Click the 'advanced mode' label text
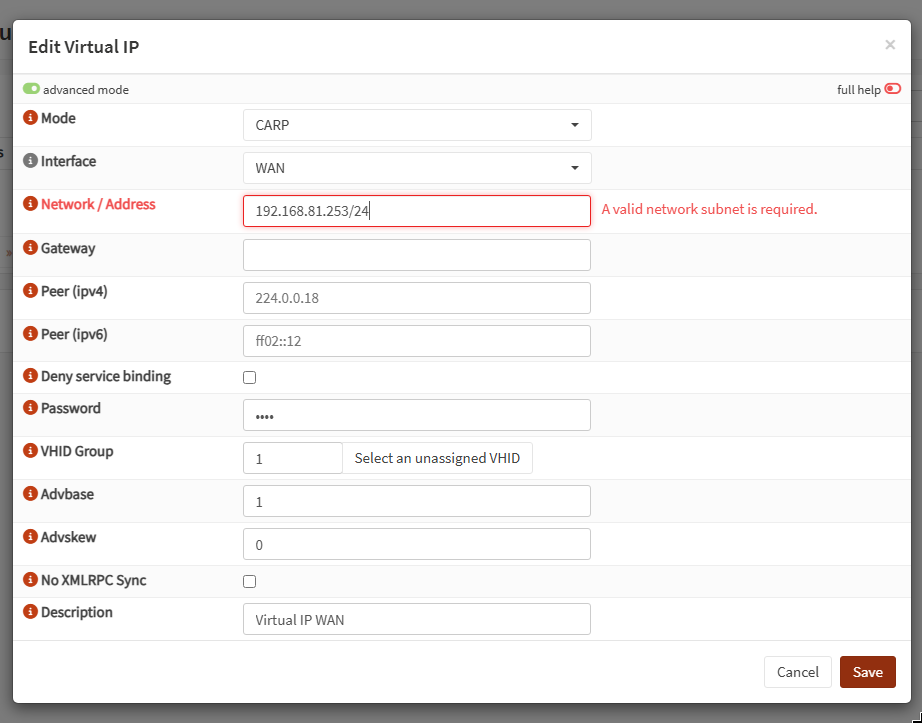 click(86, 90)
